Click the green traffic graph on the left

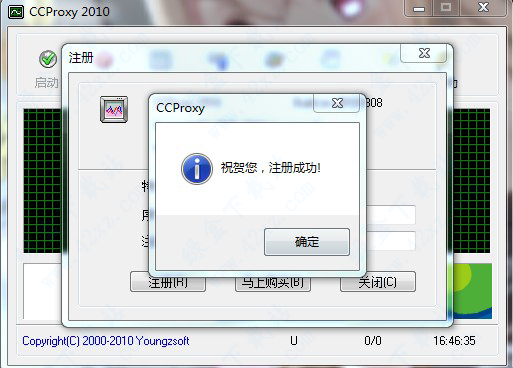[42, 181]
